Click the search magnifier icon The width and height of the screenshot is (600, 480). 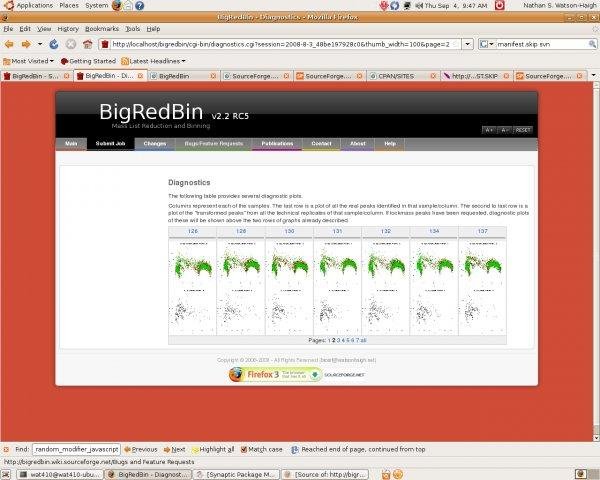592,44
